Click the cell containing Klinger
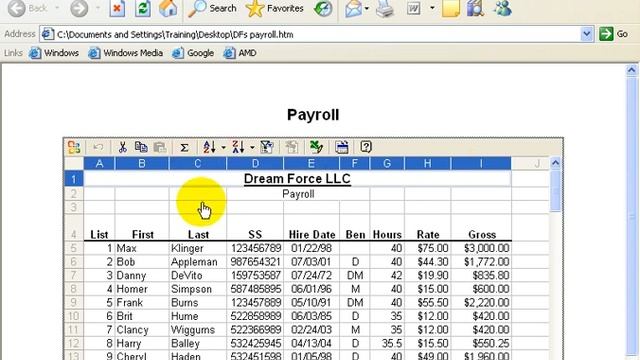This screenshot has width=640, height=360. click(198, 248)
